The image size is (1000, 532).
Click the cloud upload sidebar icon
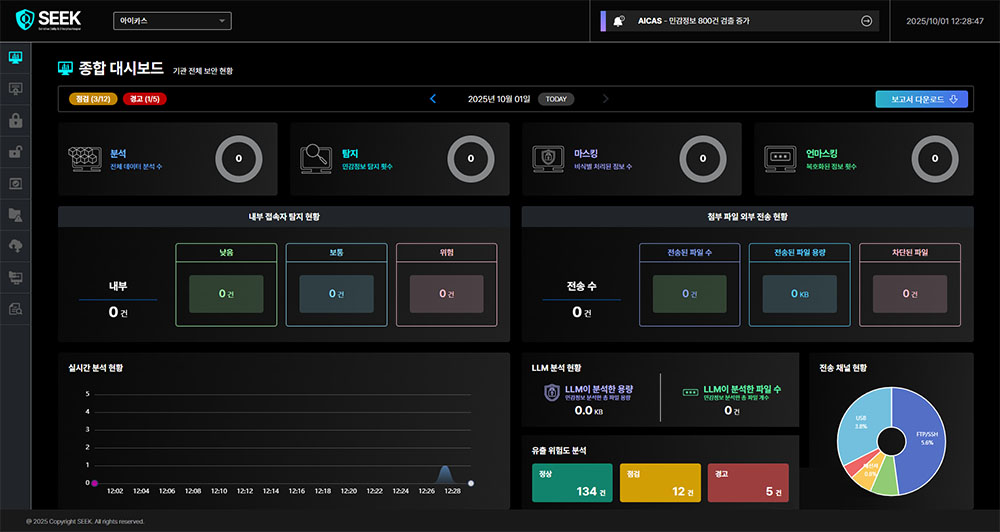pos(15,246)
